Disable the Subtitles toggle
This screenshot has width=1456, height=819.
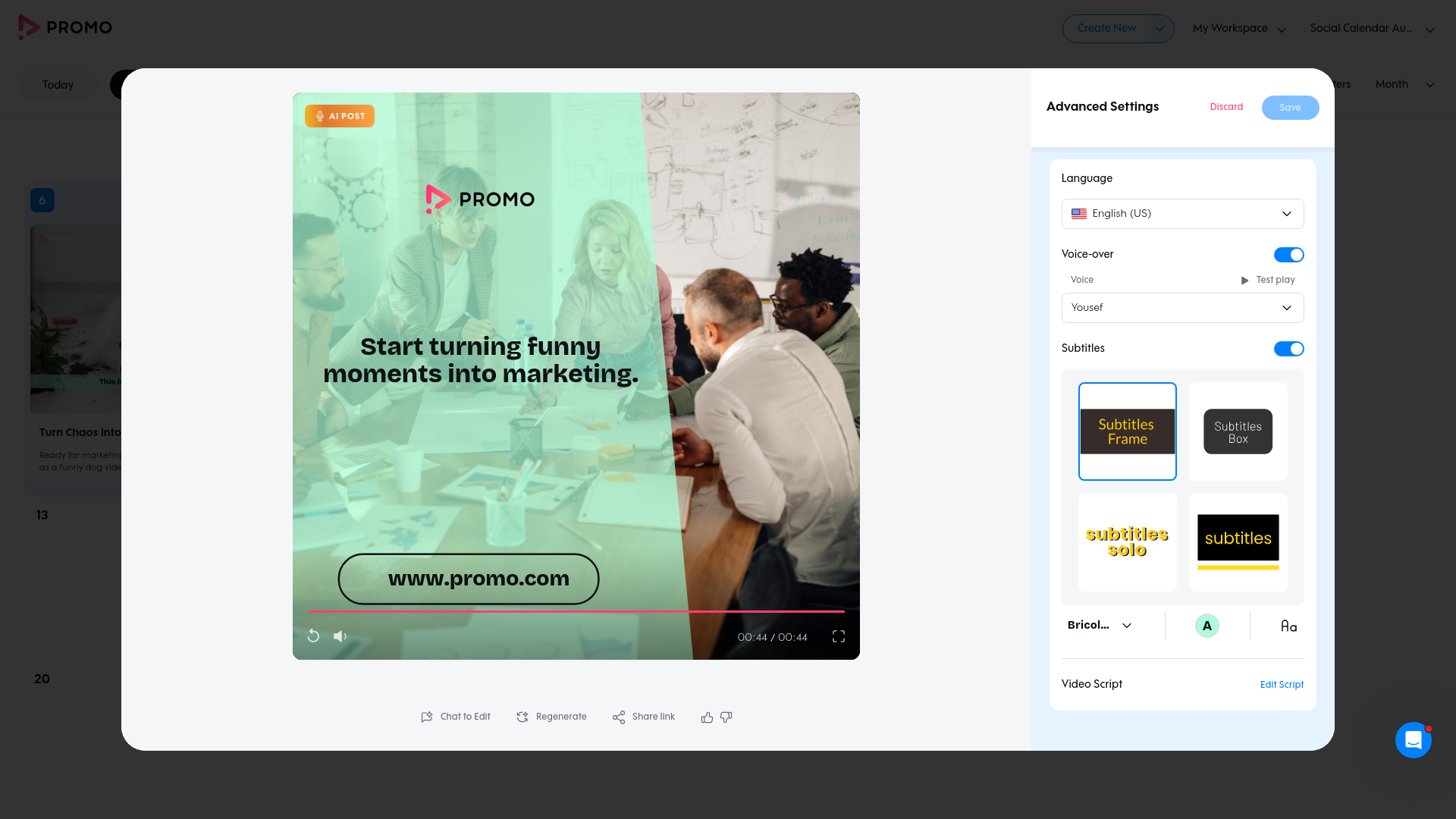click(x=1288, y=349)
